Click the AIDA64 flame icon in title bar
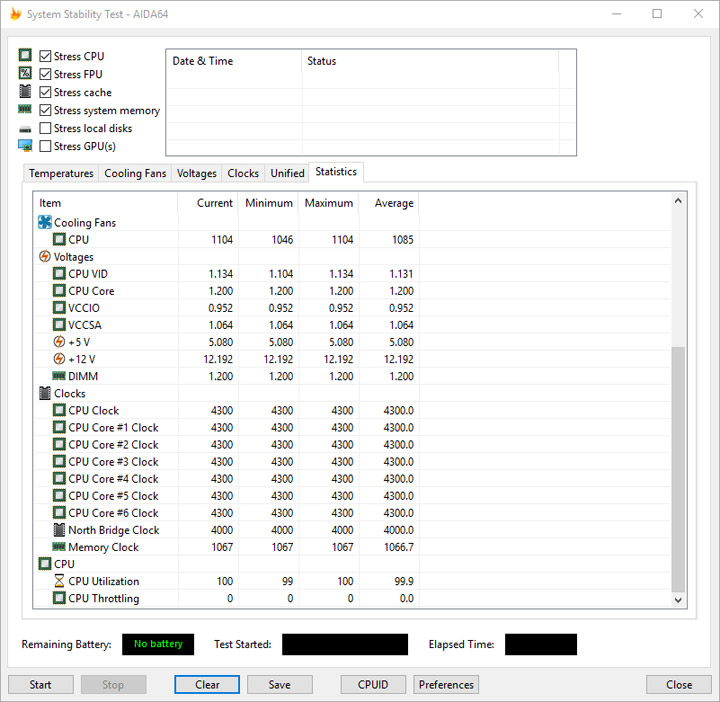 16,14
